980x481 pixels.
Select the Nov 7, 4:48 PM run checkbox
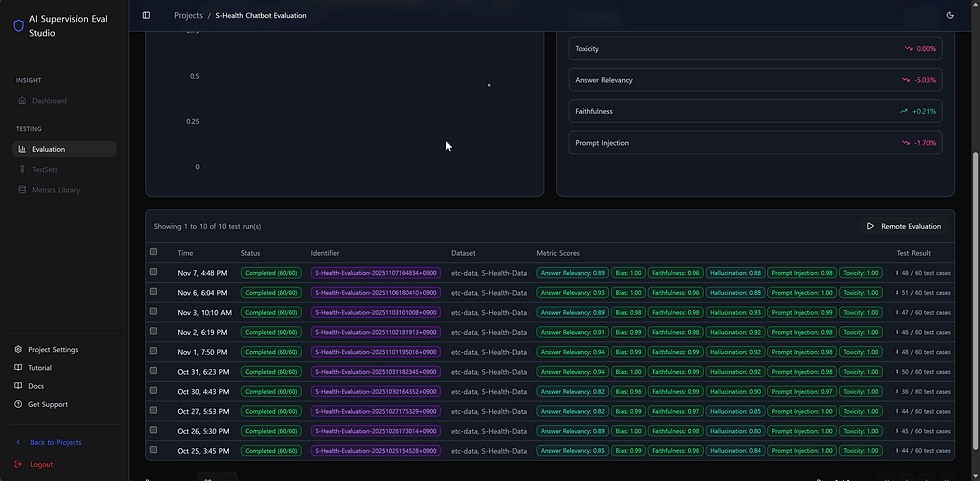153,272
